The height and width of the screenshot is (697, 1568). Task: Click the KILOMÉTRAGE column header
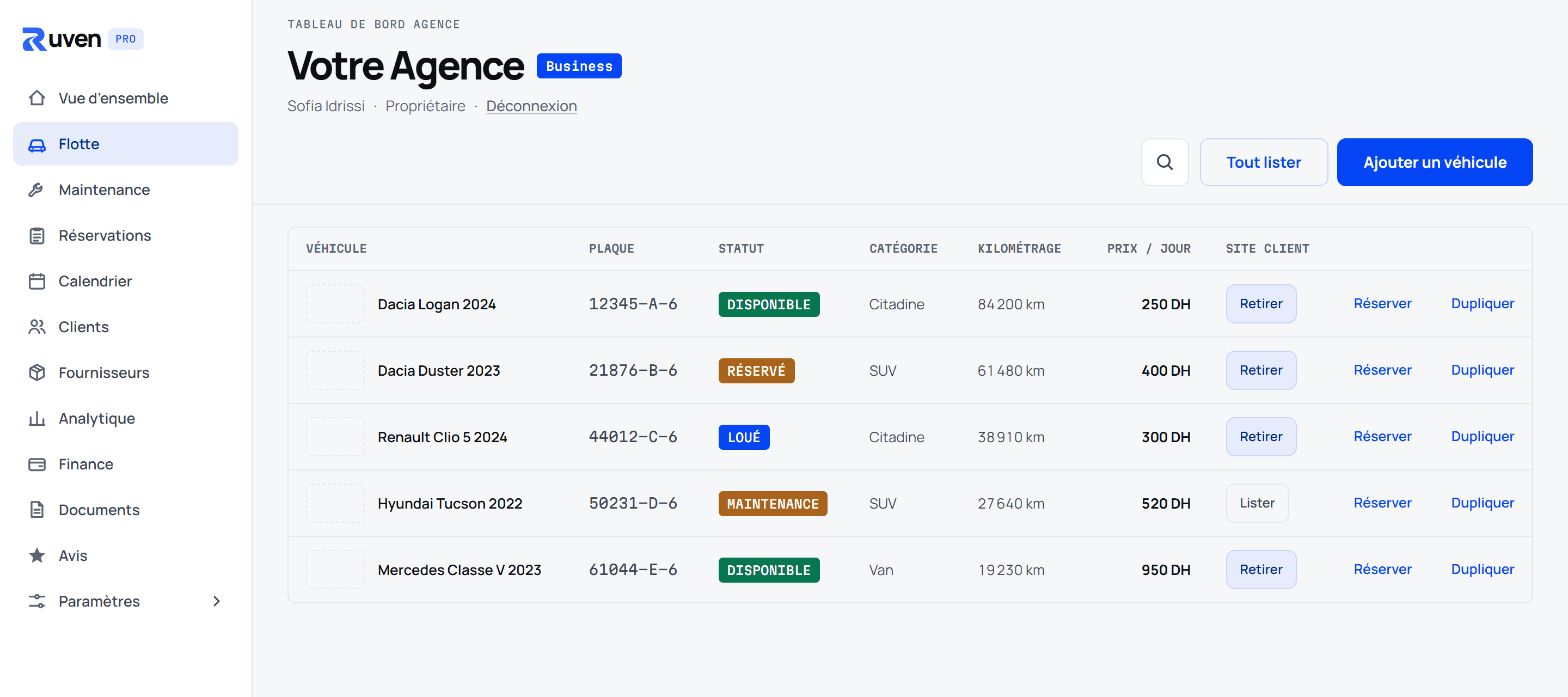coord(1019,248)
